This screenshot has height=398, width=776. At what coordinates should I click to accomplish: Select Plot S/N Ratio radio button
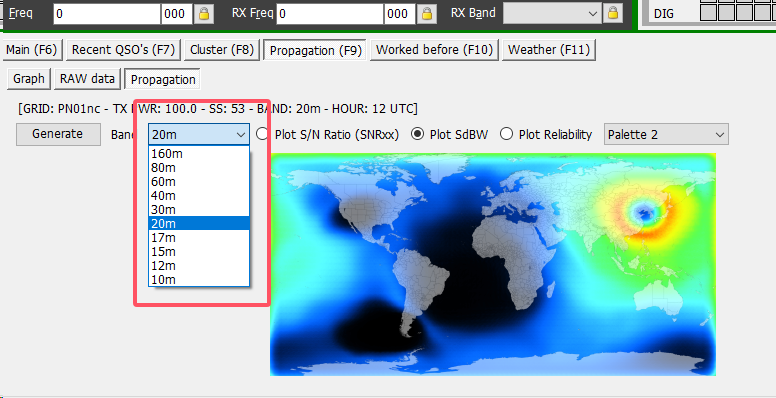click(262, 134)
